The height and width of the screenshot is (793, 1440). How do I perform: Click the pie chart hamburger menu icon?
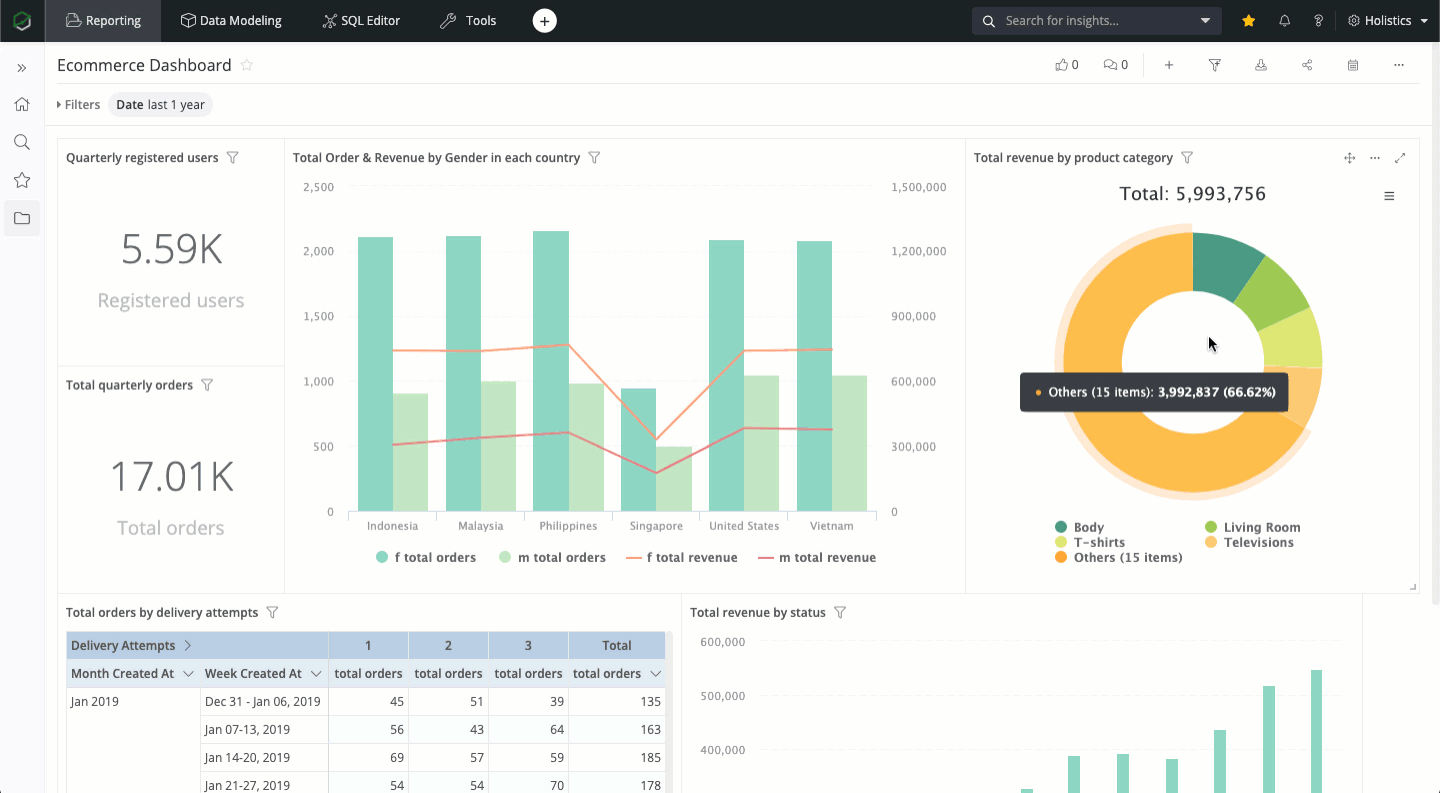point(1389,196)
